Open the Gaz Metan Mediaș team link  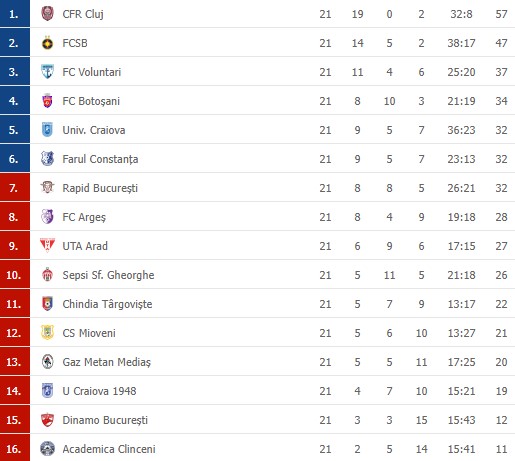tap(107, 362)
